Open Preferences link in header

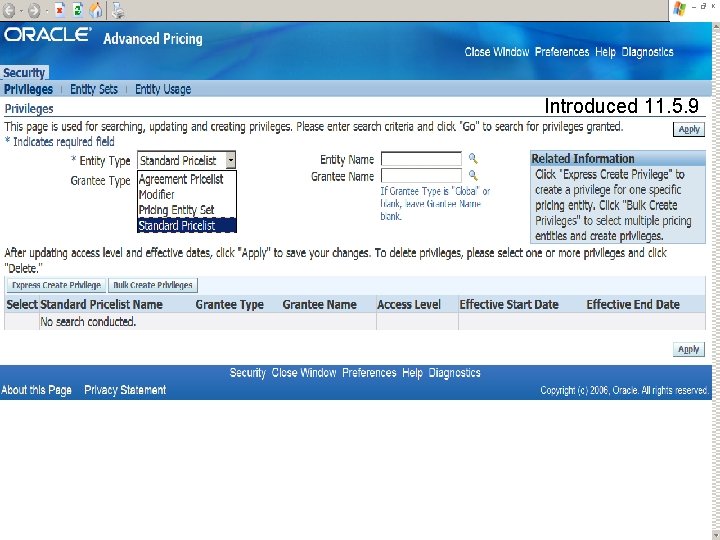point(562,52)
